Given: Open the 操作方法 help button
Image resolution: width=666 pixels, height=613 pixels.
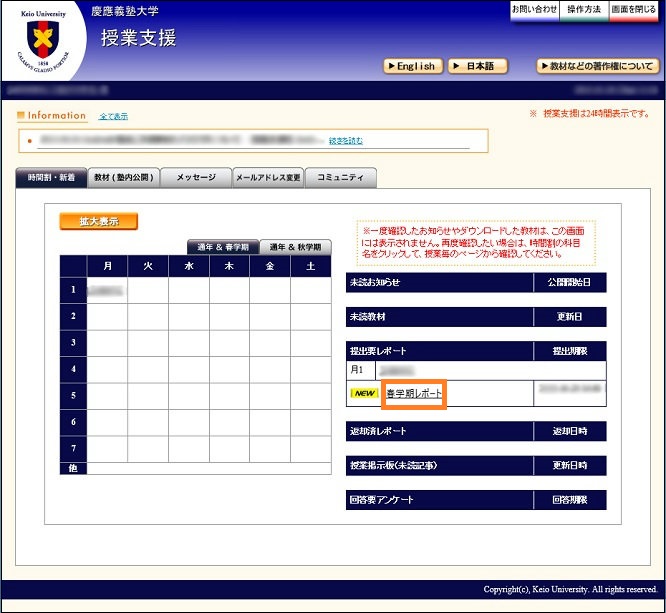Looking at the screenshot, I should pyautogui.click(x=584, y=9).
